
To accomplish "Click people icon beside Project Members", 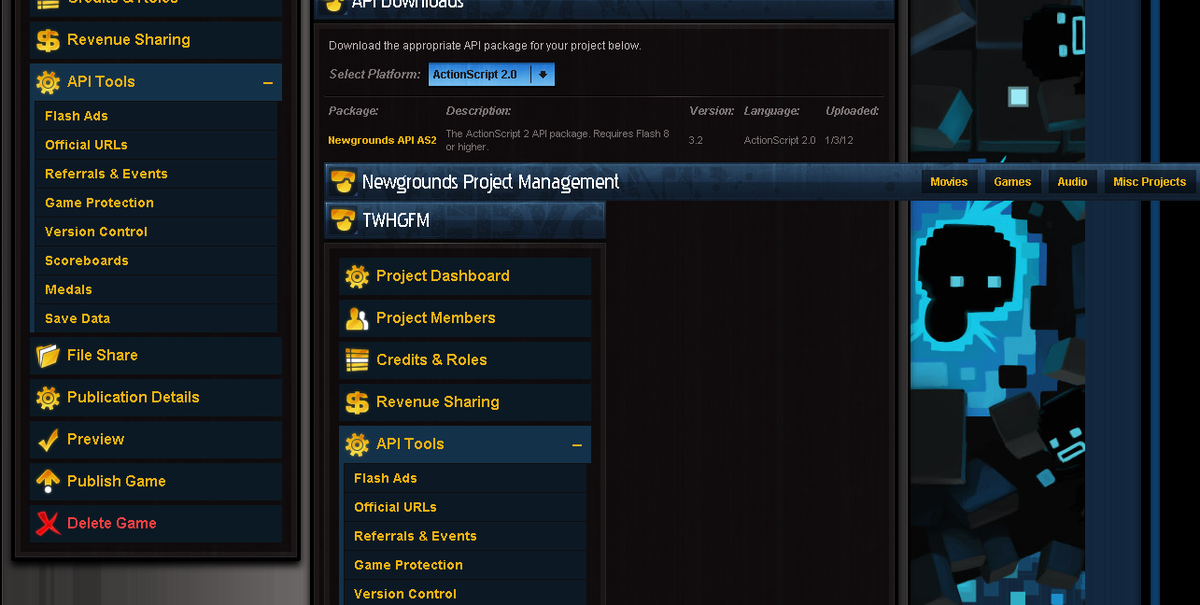I will 357,318.
